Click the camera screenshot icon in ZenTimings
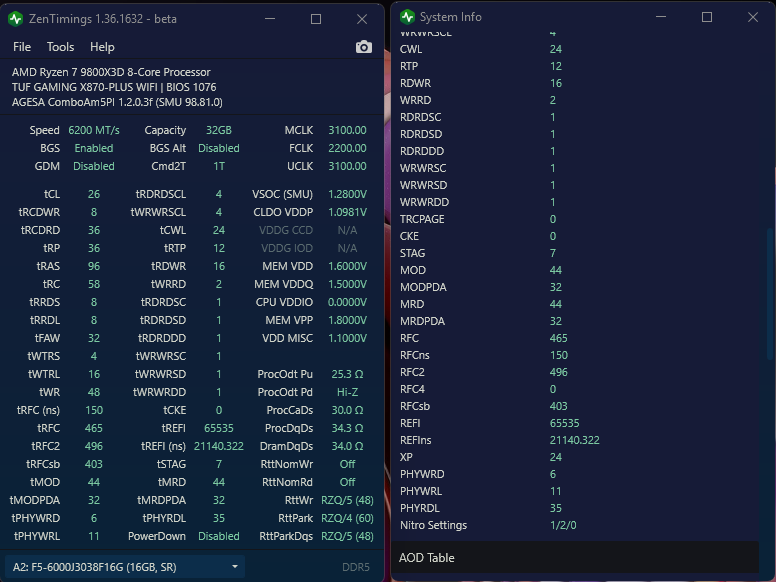 [364, 47]
